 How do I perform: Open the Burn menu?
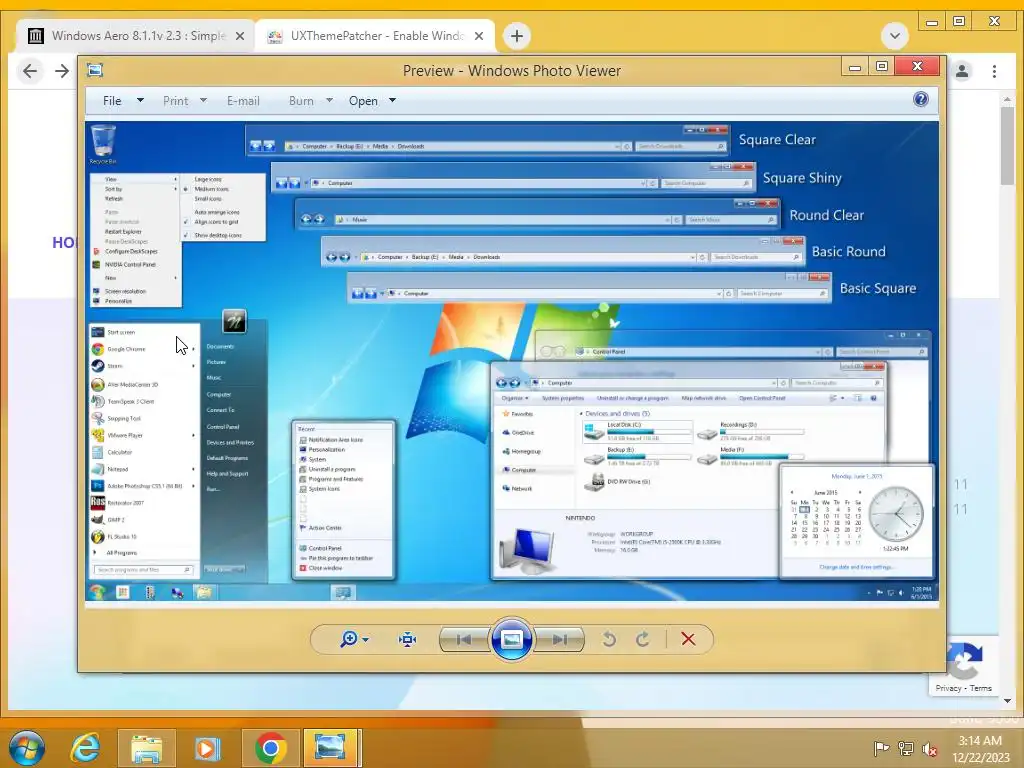pyautogui.click(x=301, y=101)
